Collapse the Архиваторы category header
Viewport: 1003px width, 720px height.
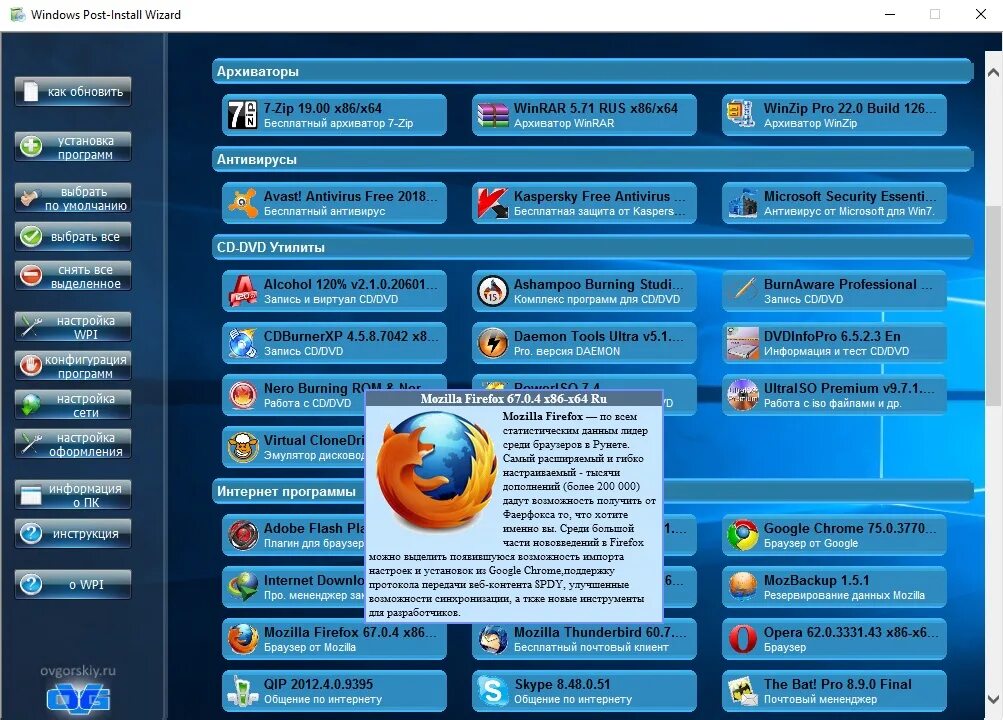point(592,71)
